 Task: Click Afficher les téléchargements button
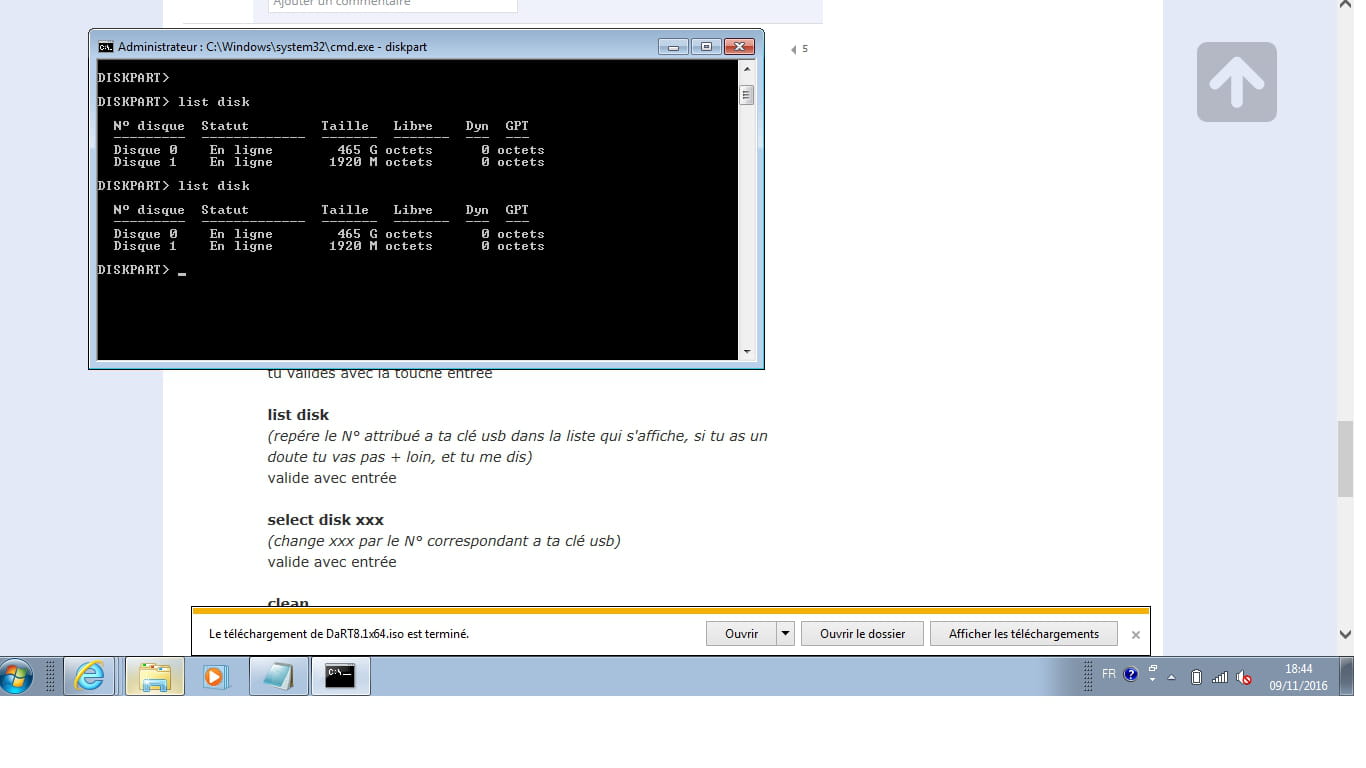1024,634
